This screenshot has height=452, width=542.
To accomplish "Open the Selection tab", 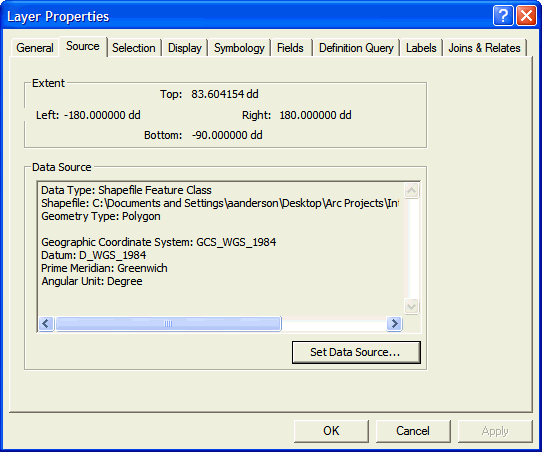I will click(x=134, y=48).
